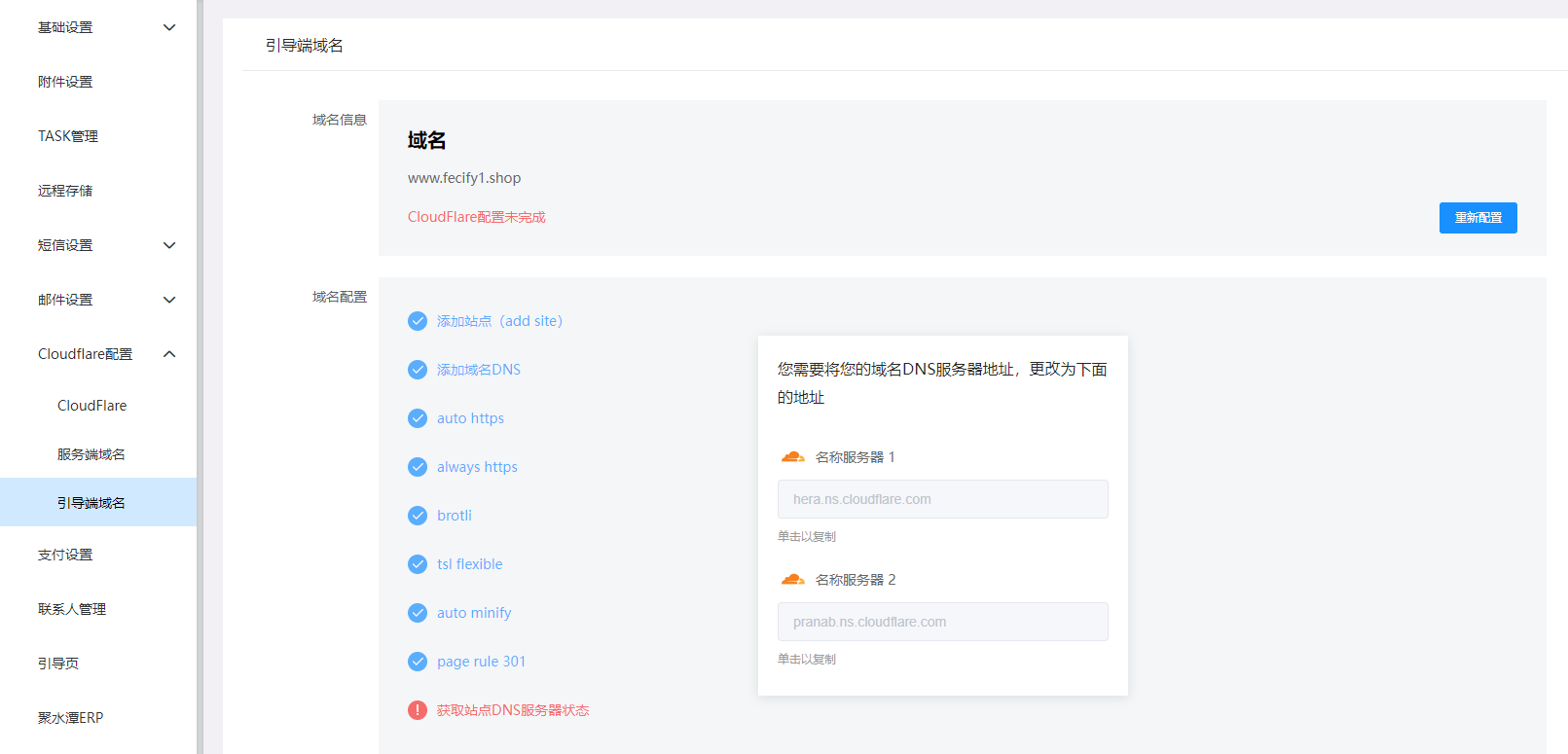This screenshot has width=1568, height=754.
Task: Click the check icon beside auto minify
Action: 418,613
